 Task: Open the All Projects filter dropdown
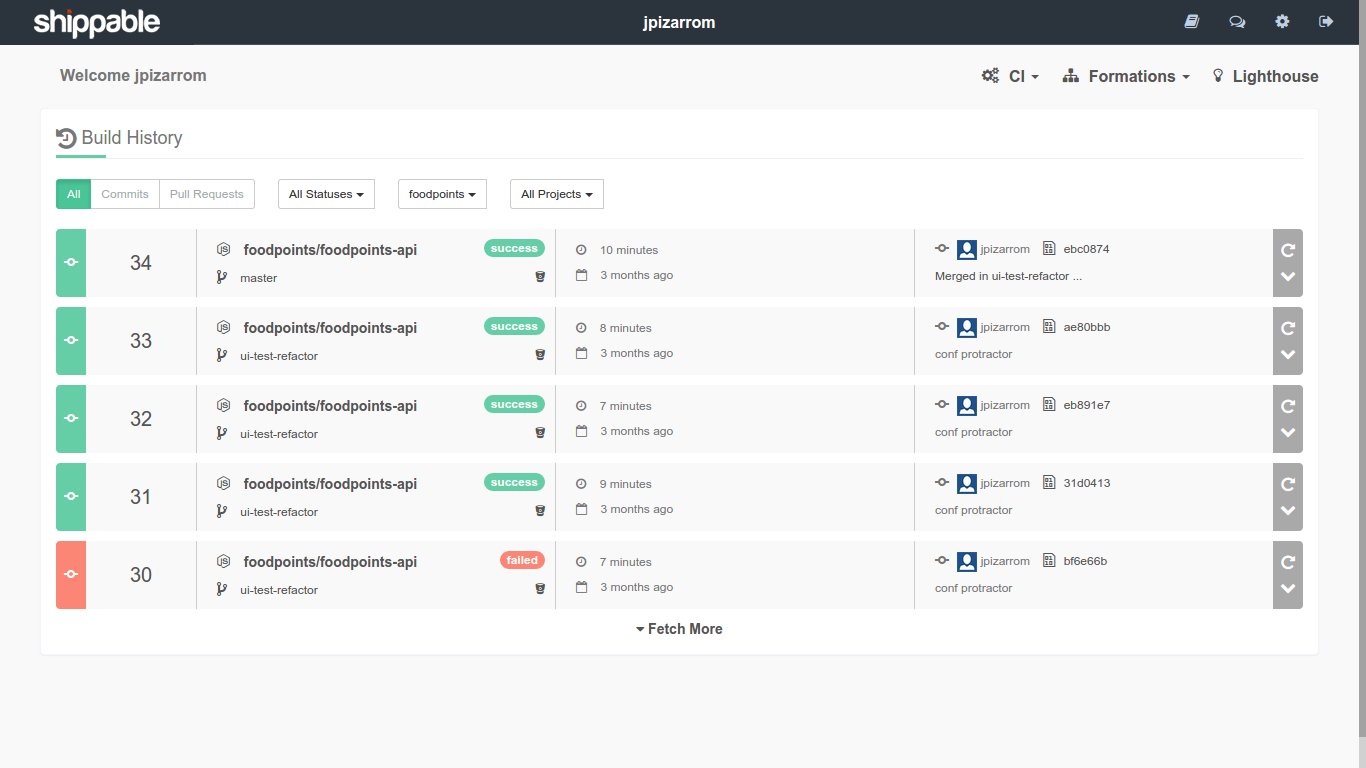(557, 194)
